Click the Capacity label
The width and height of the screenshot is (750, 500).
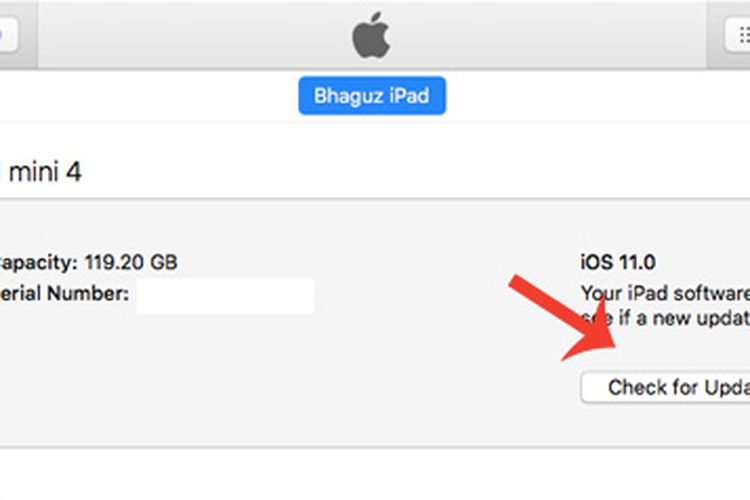[x=38, y=263]
